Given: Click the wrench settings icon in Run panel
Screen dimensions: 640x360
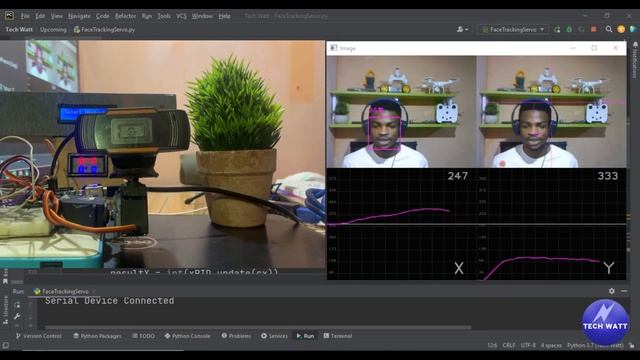Looking at the screenshot, I should 17,316.
